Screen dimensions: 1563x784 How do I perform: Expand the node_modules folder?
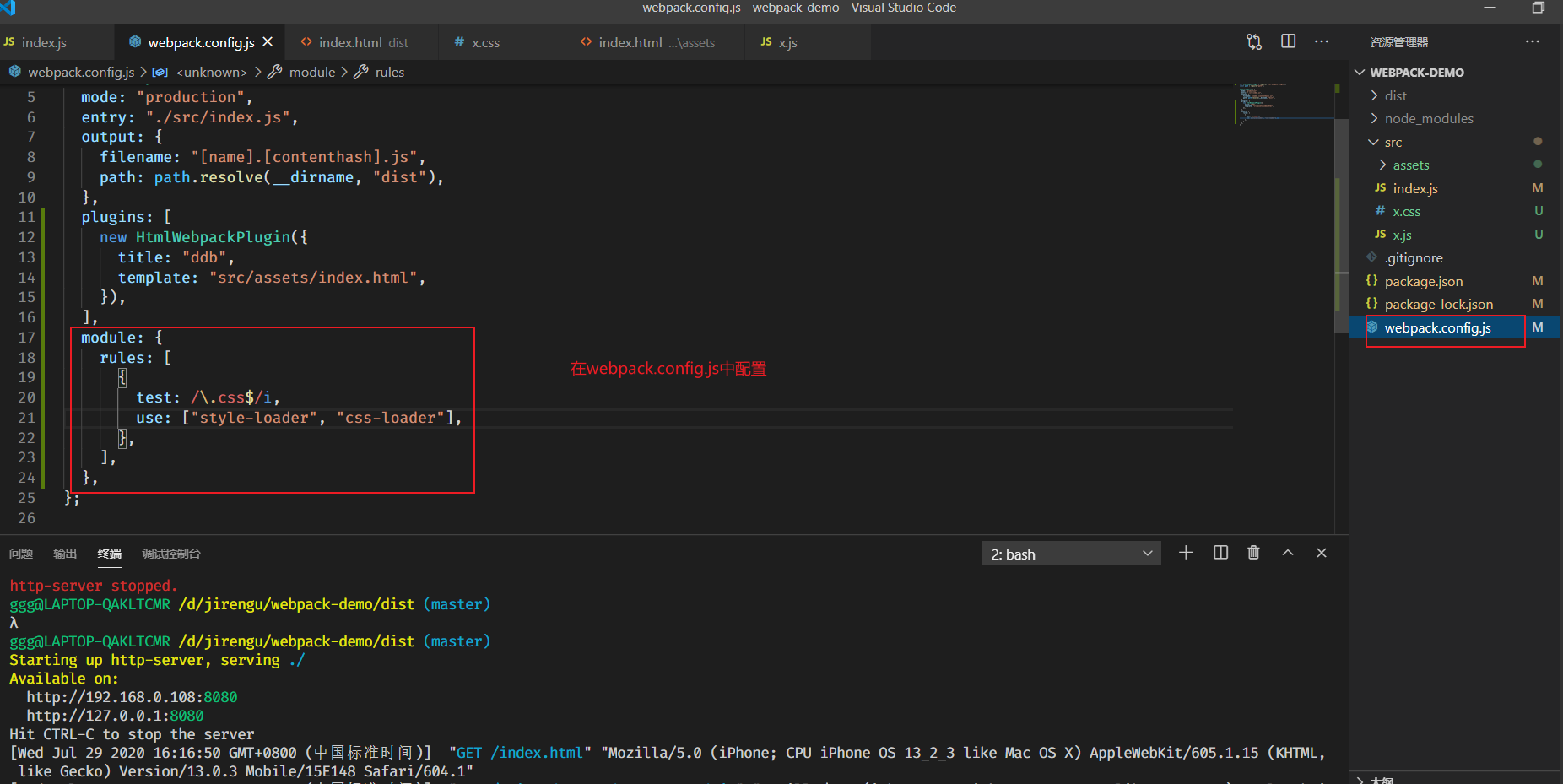coord(1428,119)
